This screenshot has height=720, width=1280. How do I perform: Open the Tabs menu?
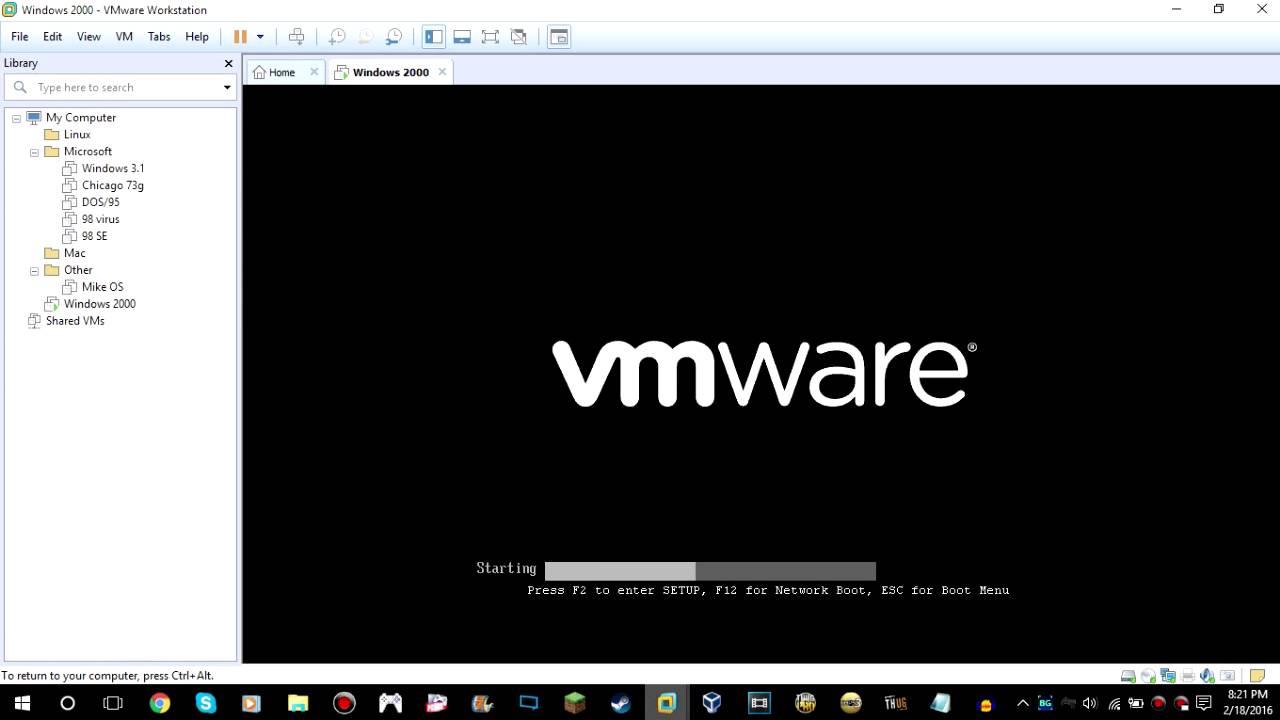tap(159, 37)
